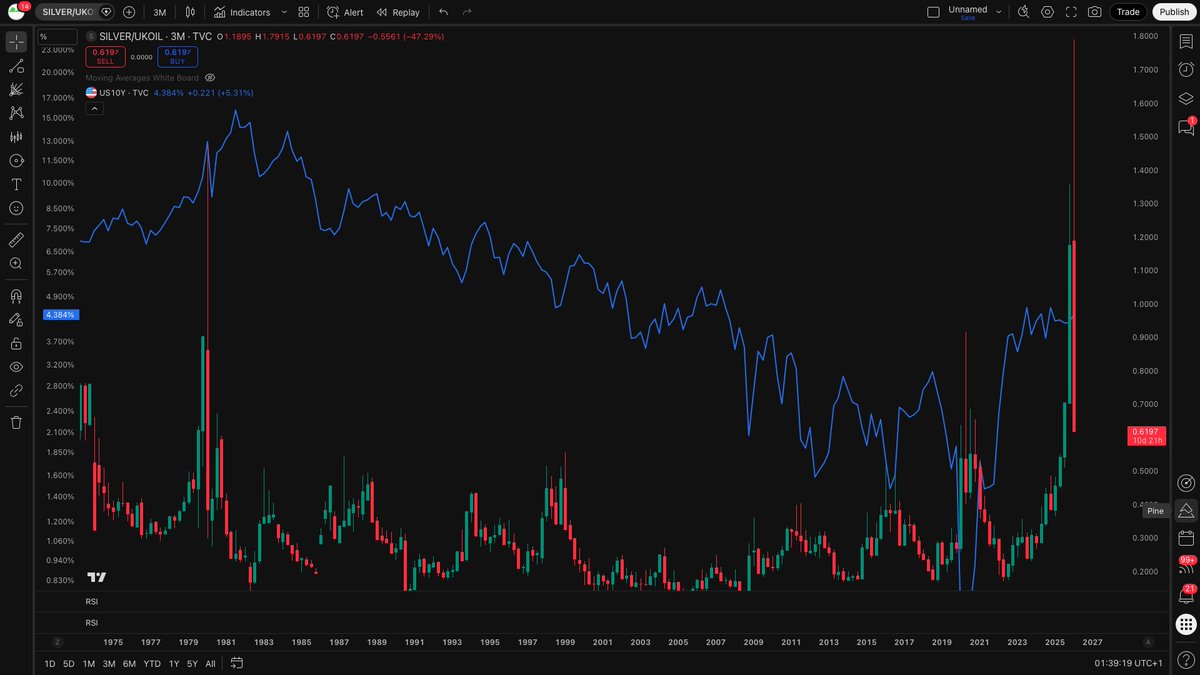
Task: Open the candlestick chart type selector
Action: [190, 12]
